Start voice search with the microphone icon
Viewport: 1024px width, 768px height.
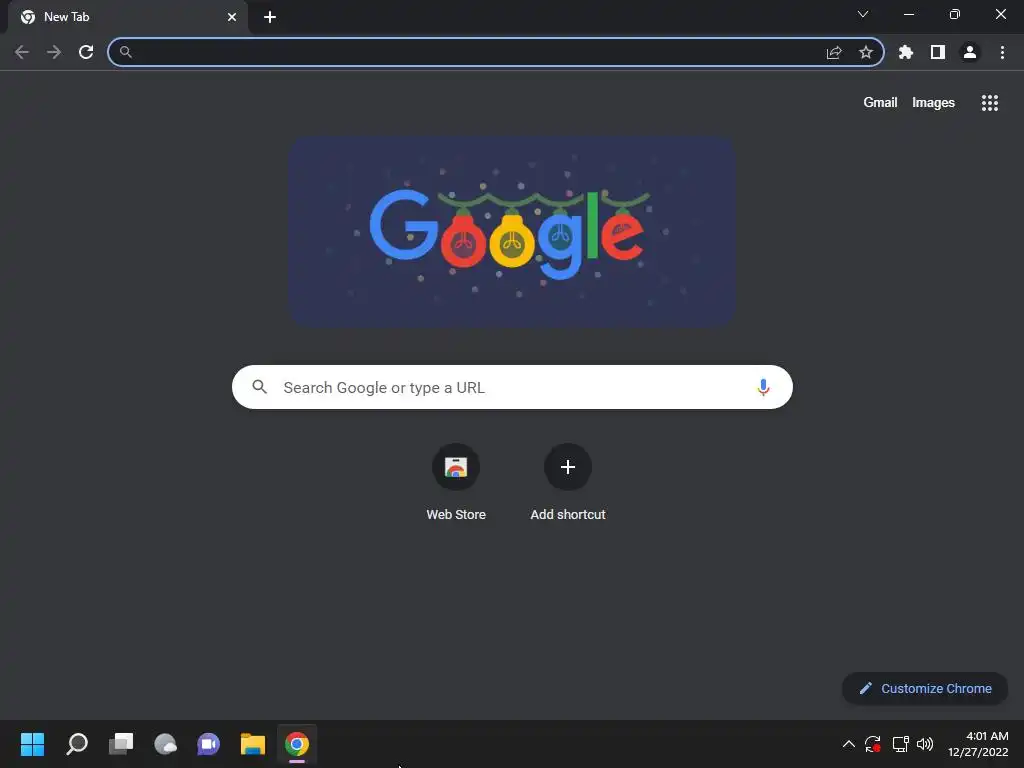763,387
